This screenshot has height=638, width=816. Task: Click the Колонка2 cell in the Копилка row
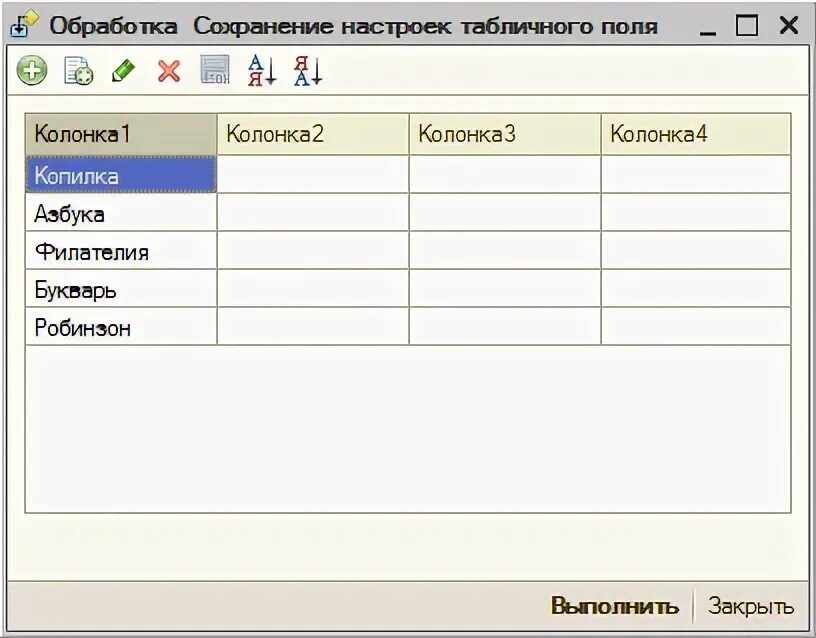pos(313,175)
